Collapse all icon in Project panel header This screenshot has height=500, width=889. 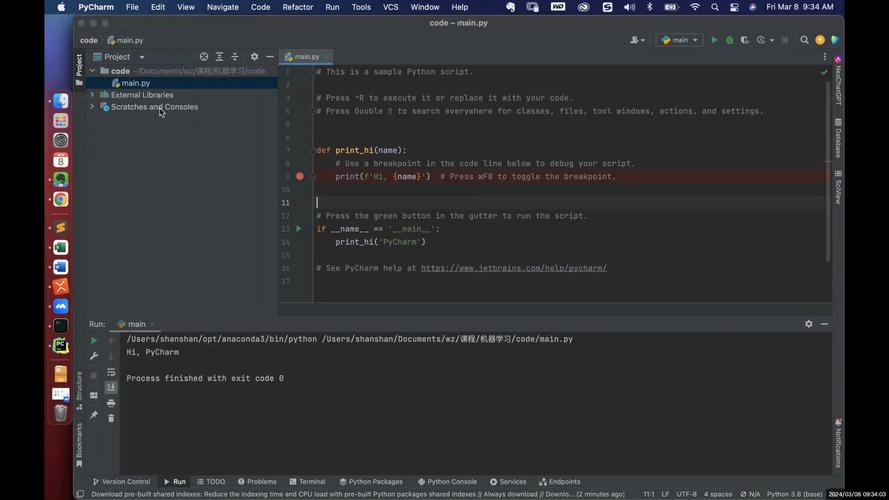pos(235,57)
